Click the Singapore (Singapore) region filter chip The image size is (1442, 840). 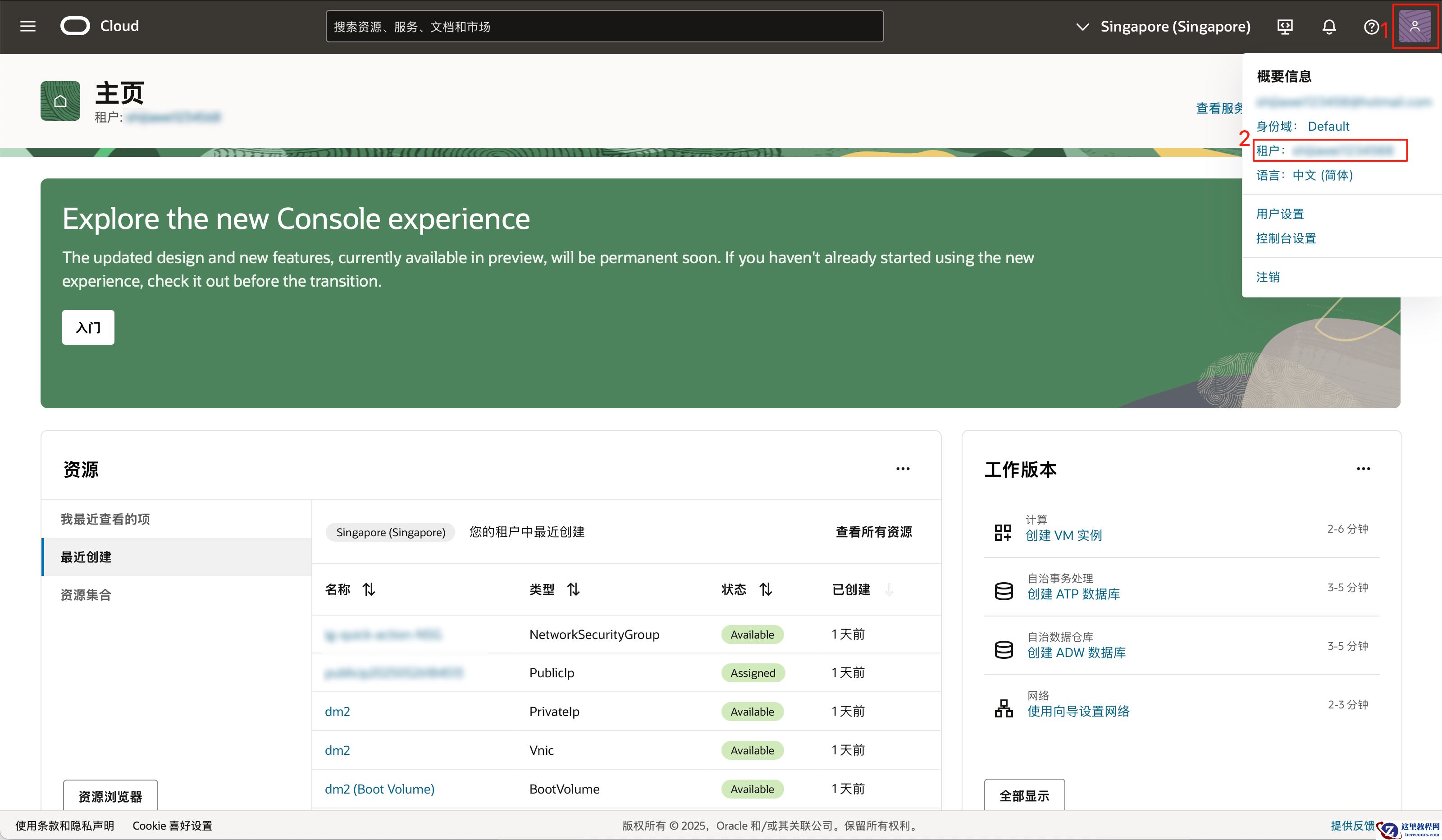pos(390,532)
